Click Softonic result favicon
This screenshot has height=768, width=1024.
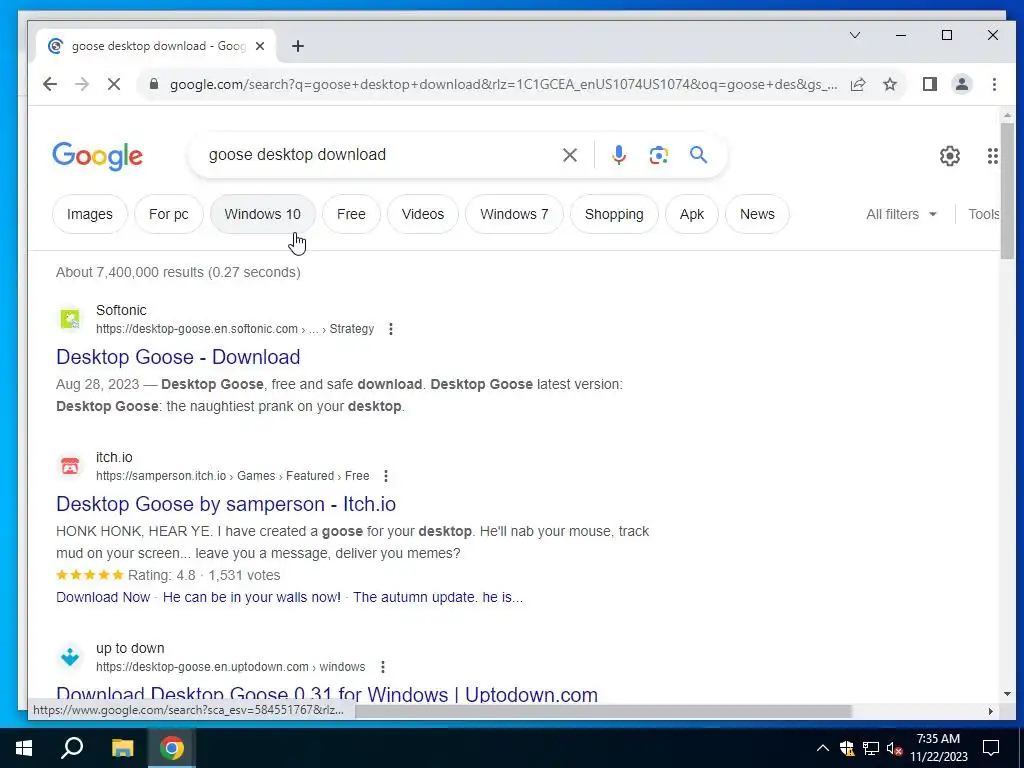point(70,319)
